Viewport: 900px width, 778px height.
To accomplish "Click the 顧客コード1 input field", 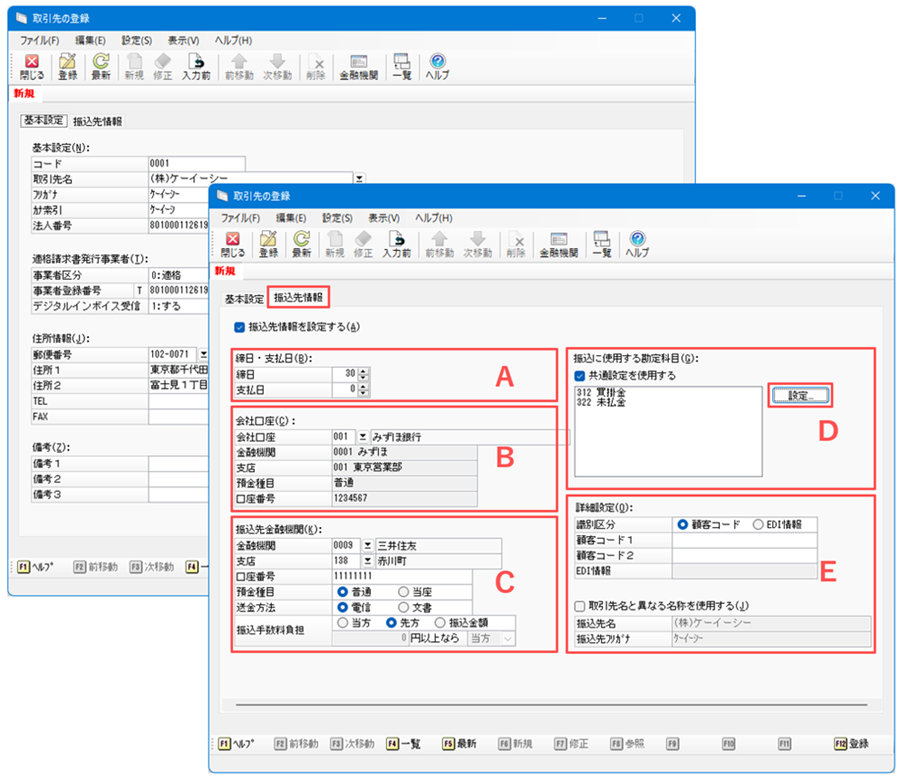I will coord(769,540).
